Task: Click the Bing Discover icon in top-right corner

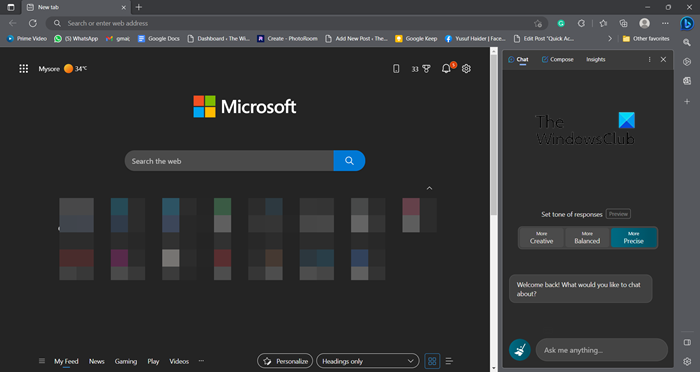Action: point(687,23)
